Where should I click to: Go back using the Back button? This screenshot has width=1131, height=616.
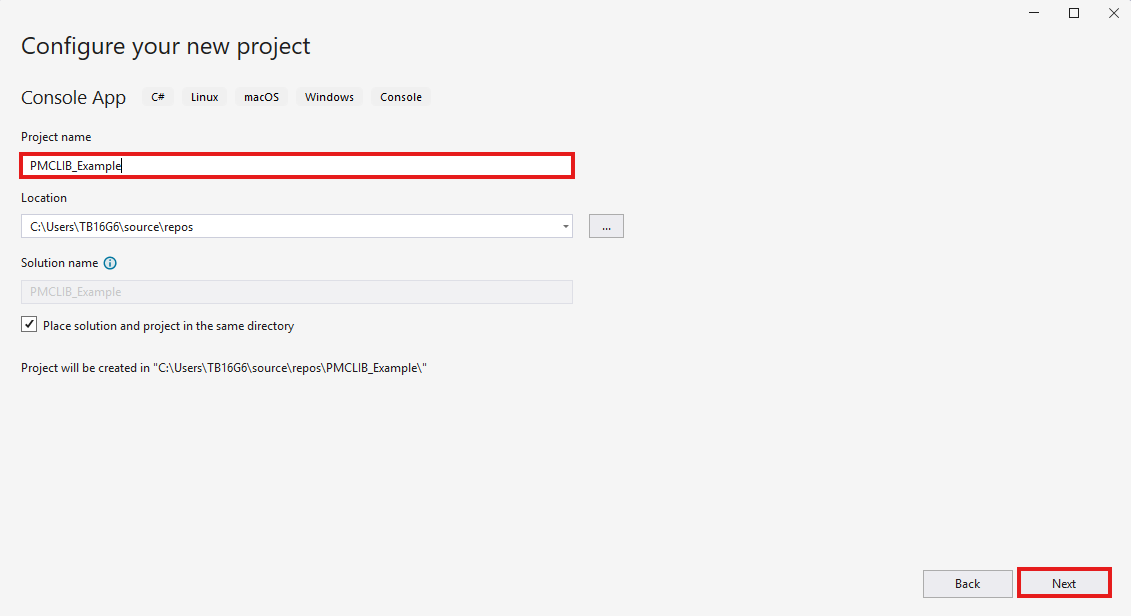pyautogui.click(x=967, y=584)
